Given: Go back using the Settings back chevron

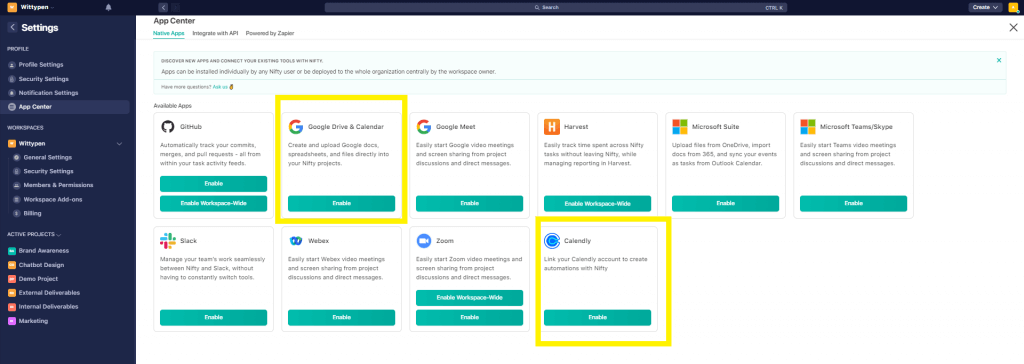Looking at the screenshot, I should (x=12, y=27).
